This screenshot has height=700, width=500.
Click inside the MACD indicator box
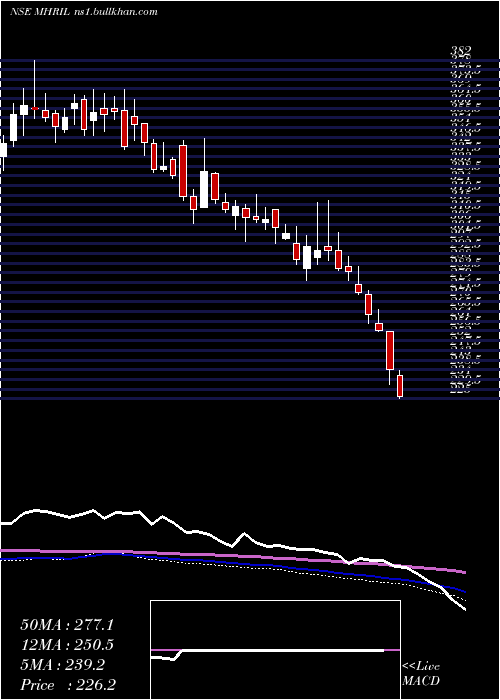tap(275, 650)
